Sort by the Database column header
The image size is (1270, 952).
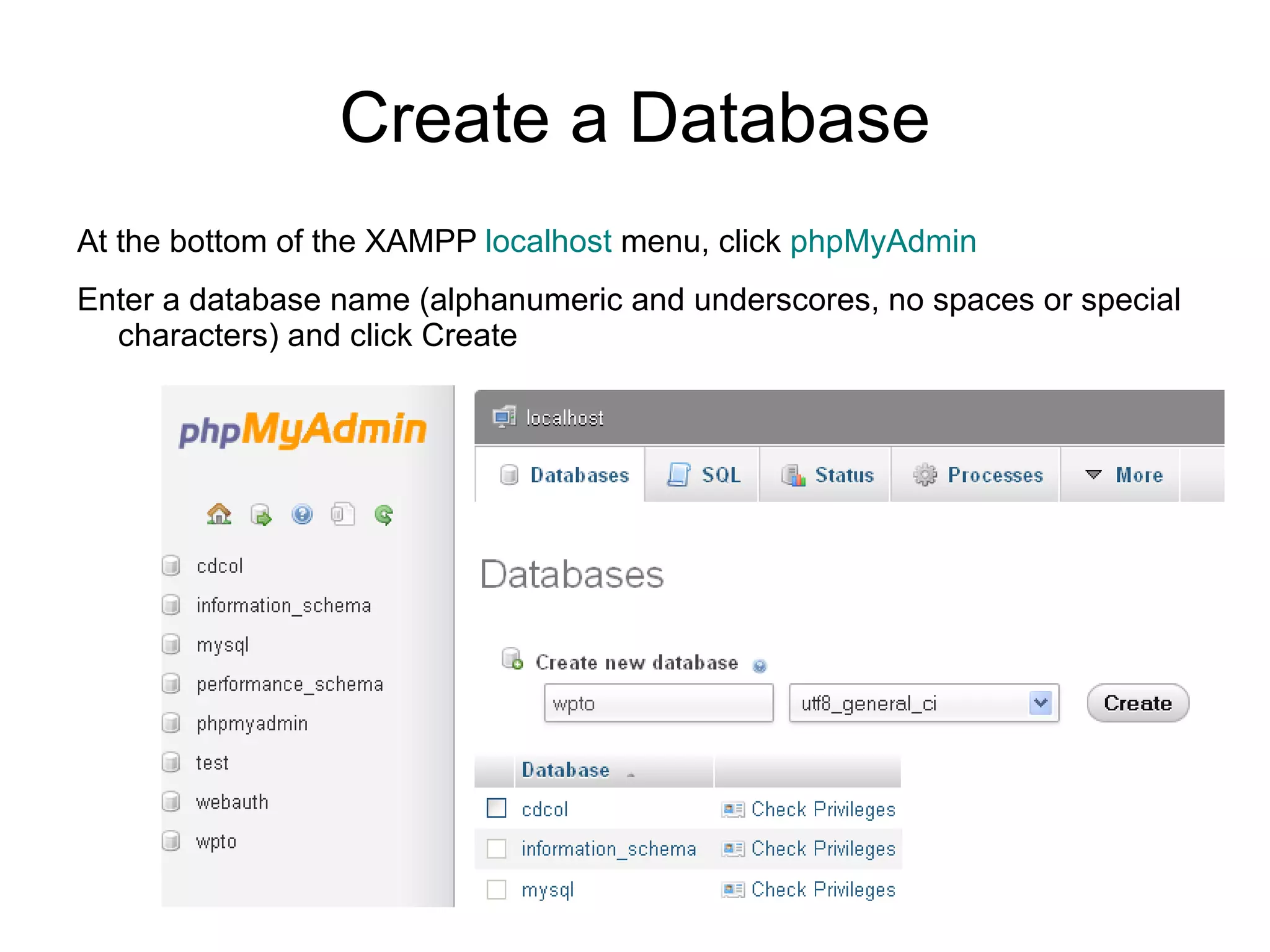[x=566, y=770]
